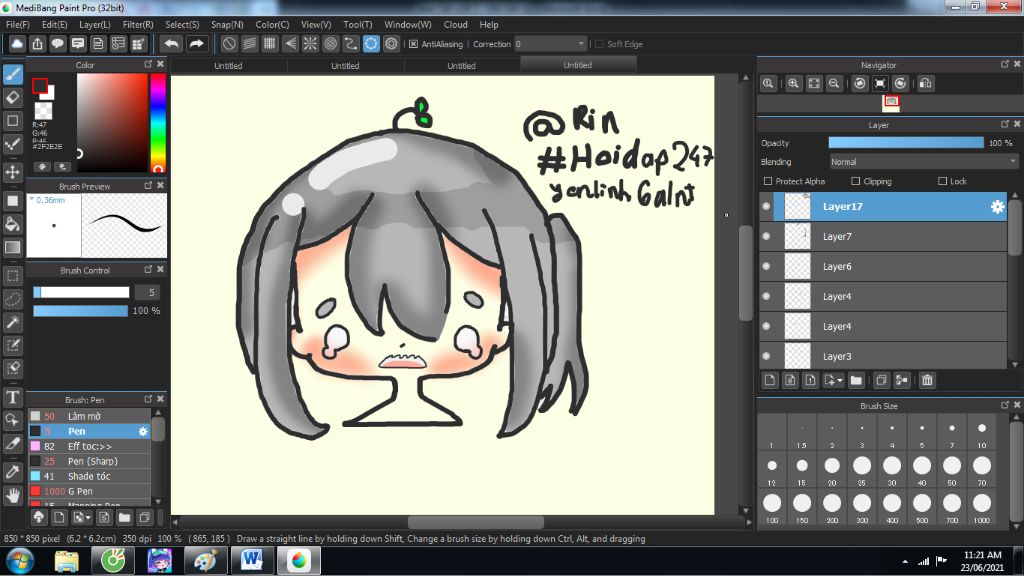Zoom out using Navigator magnifier minus

click(834, 83)
